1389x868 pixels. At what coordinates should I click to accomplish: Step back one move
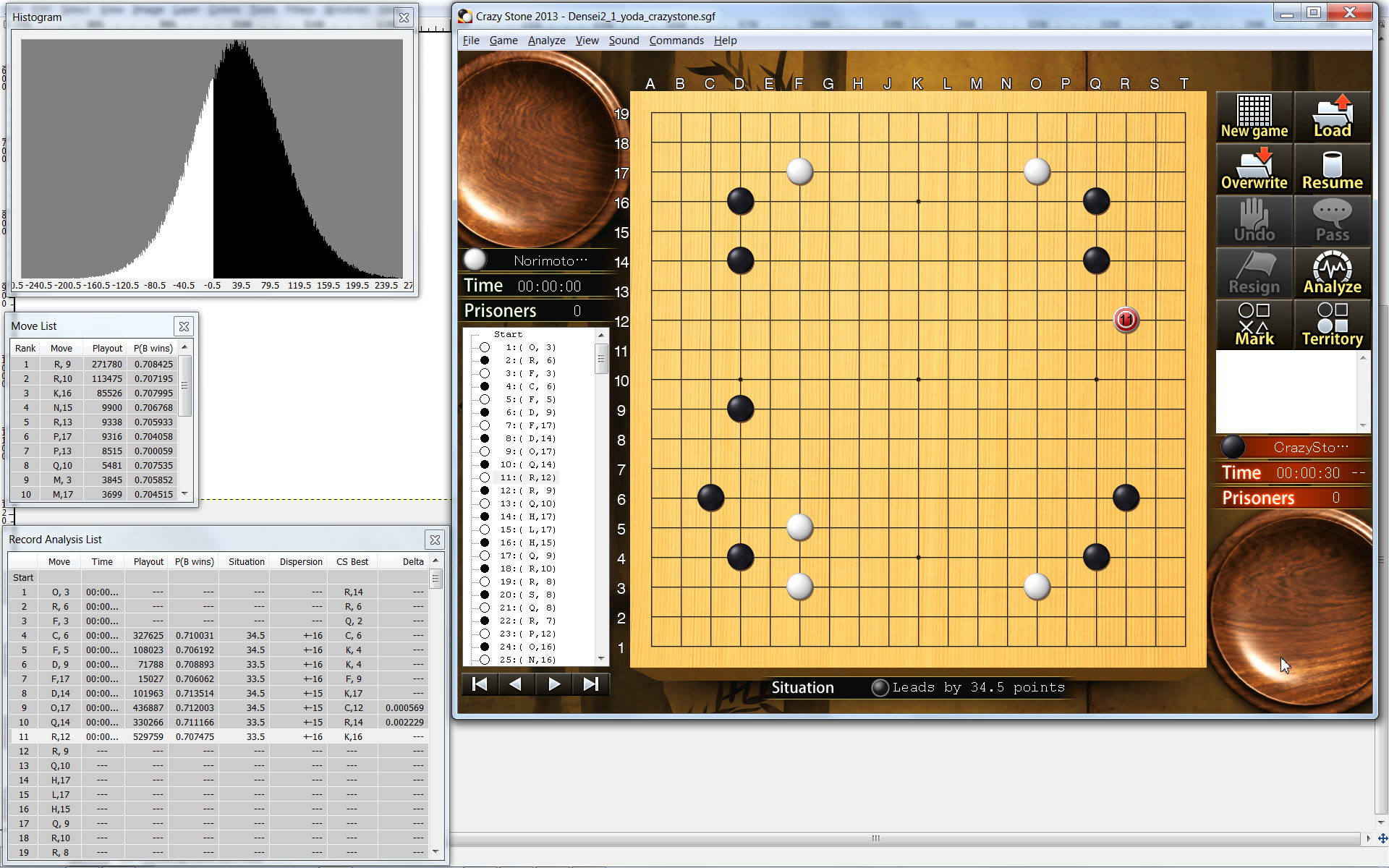[516, 684]
